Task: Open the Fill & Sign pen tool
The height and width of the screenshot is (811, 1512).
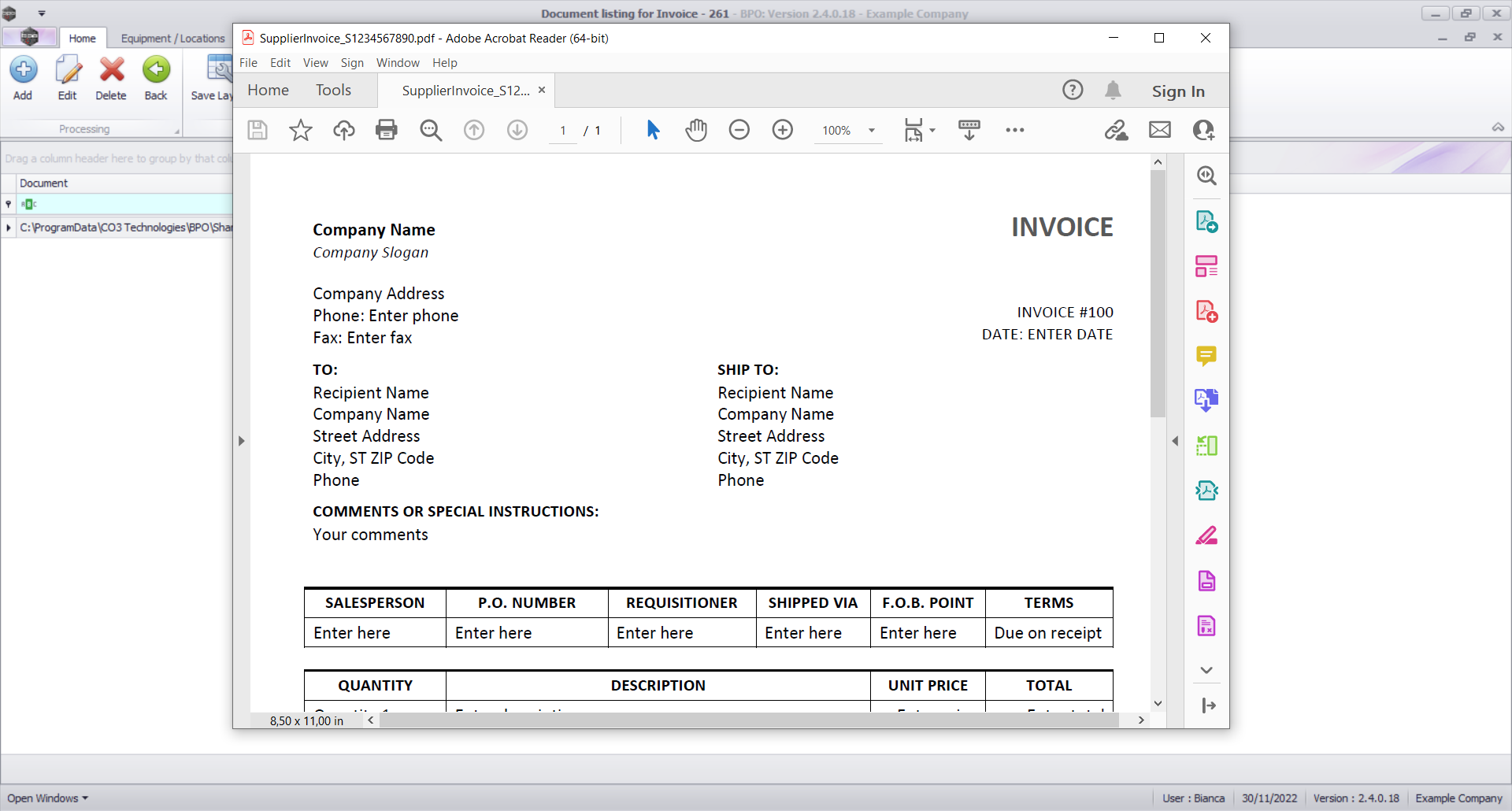Action: tap(1206, 536)
